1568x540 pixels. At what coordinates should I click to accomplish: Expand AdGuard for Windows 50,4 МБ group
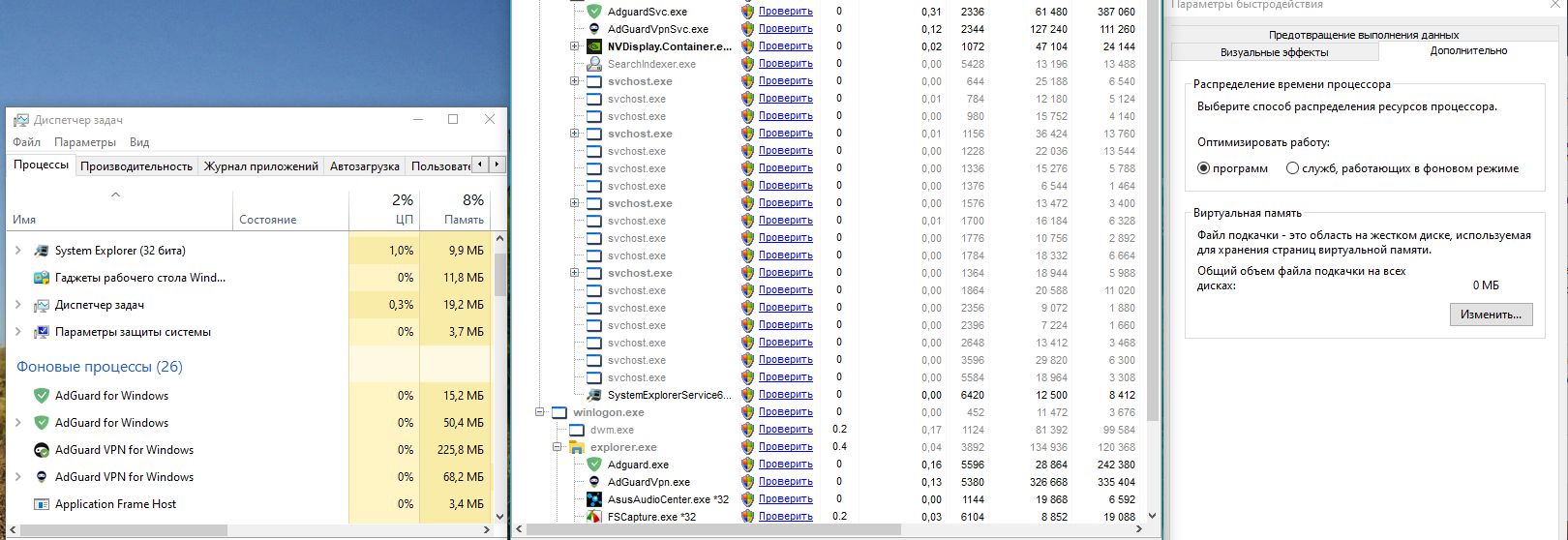point(17,423)
